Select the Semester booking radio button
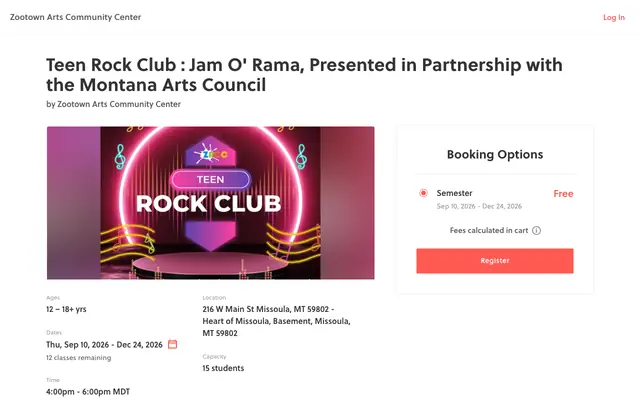 click(423, 193)
